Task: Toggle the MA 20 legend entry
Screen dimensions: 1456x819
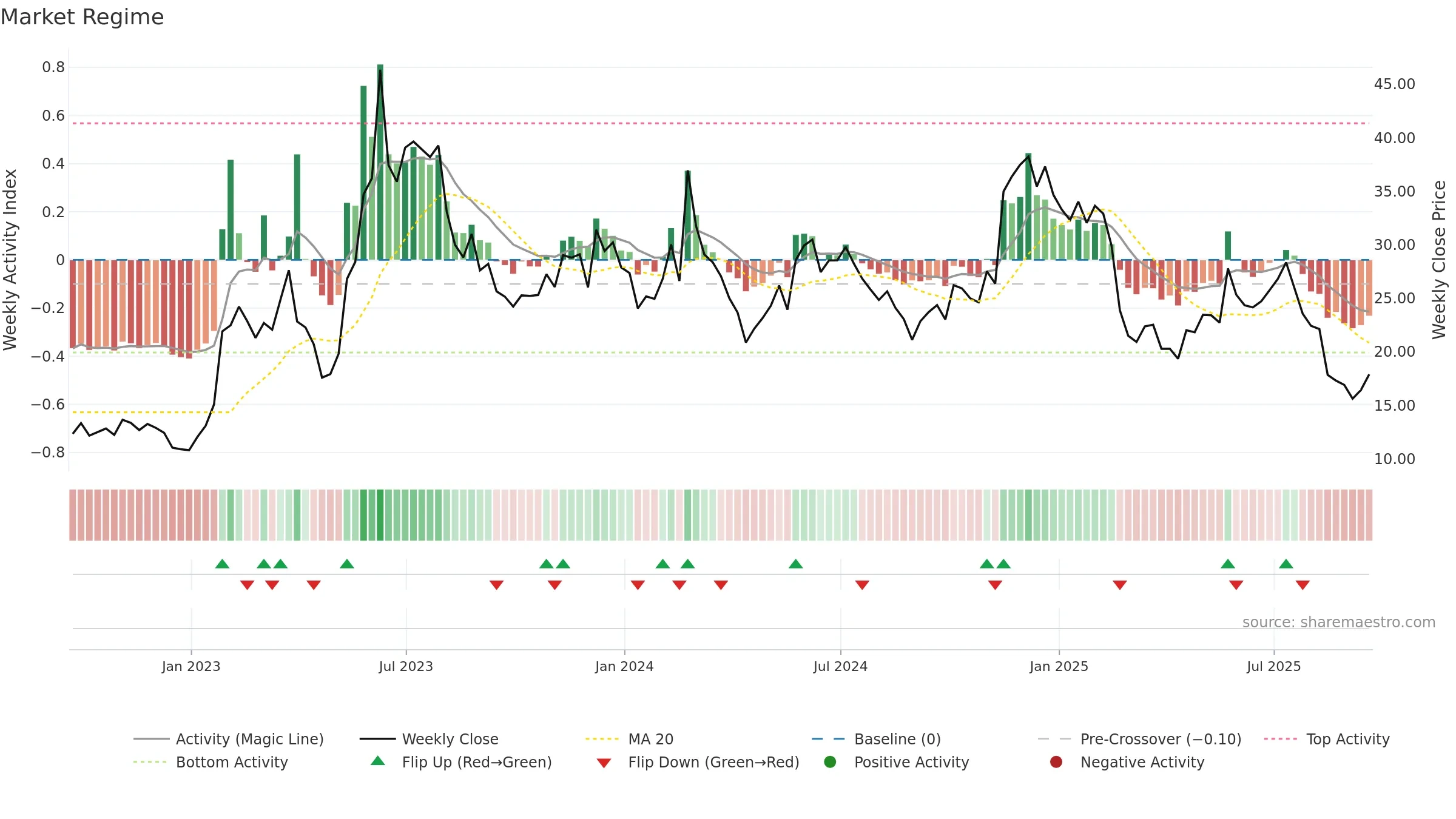Action: click(x=629, y=739)
